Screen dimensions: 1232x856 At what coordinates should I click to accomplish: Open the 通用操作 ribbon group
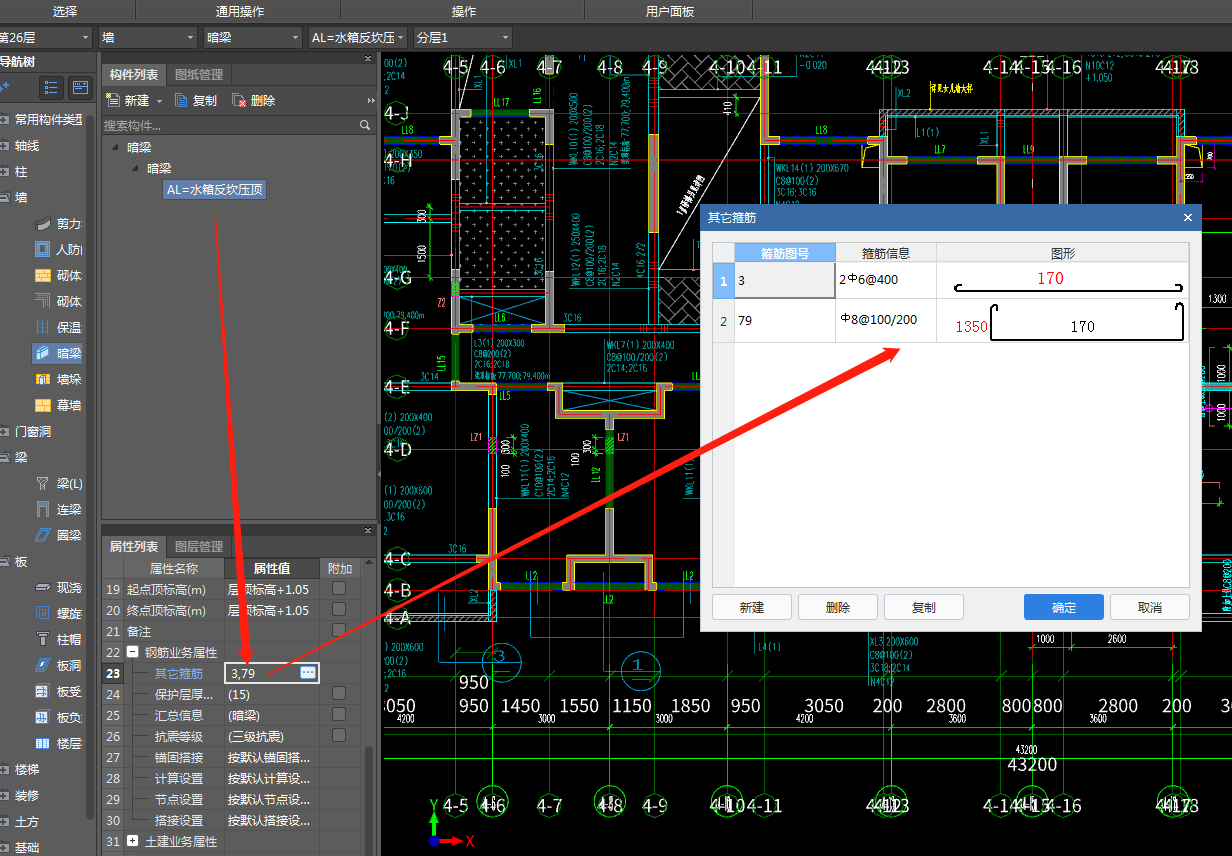coord(240,11)
